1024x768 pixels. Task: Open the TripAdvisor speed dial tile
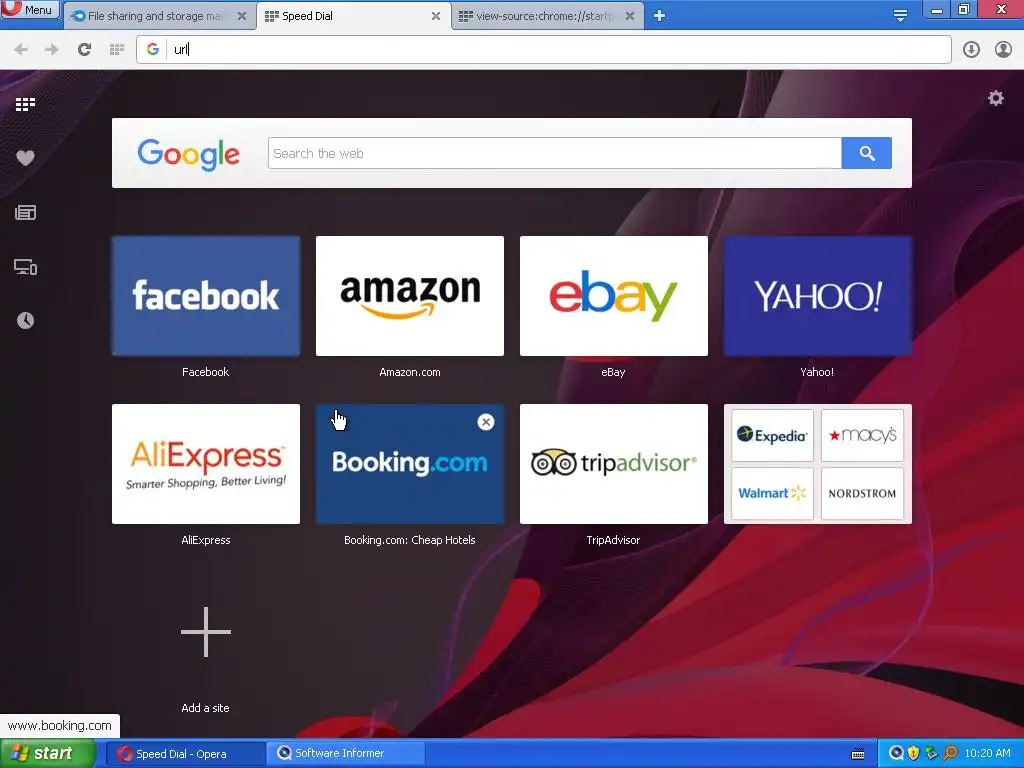[614, 464]
